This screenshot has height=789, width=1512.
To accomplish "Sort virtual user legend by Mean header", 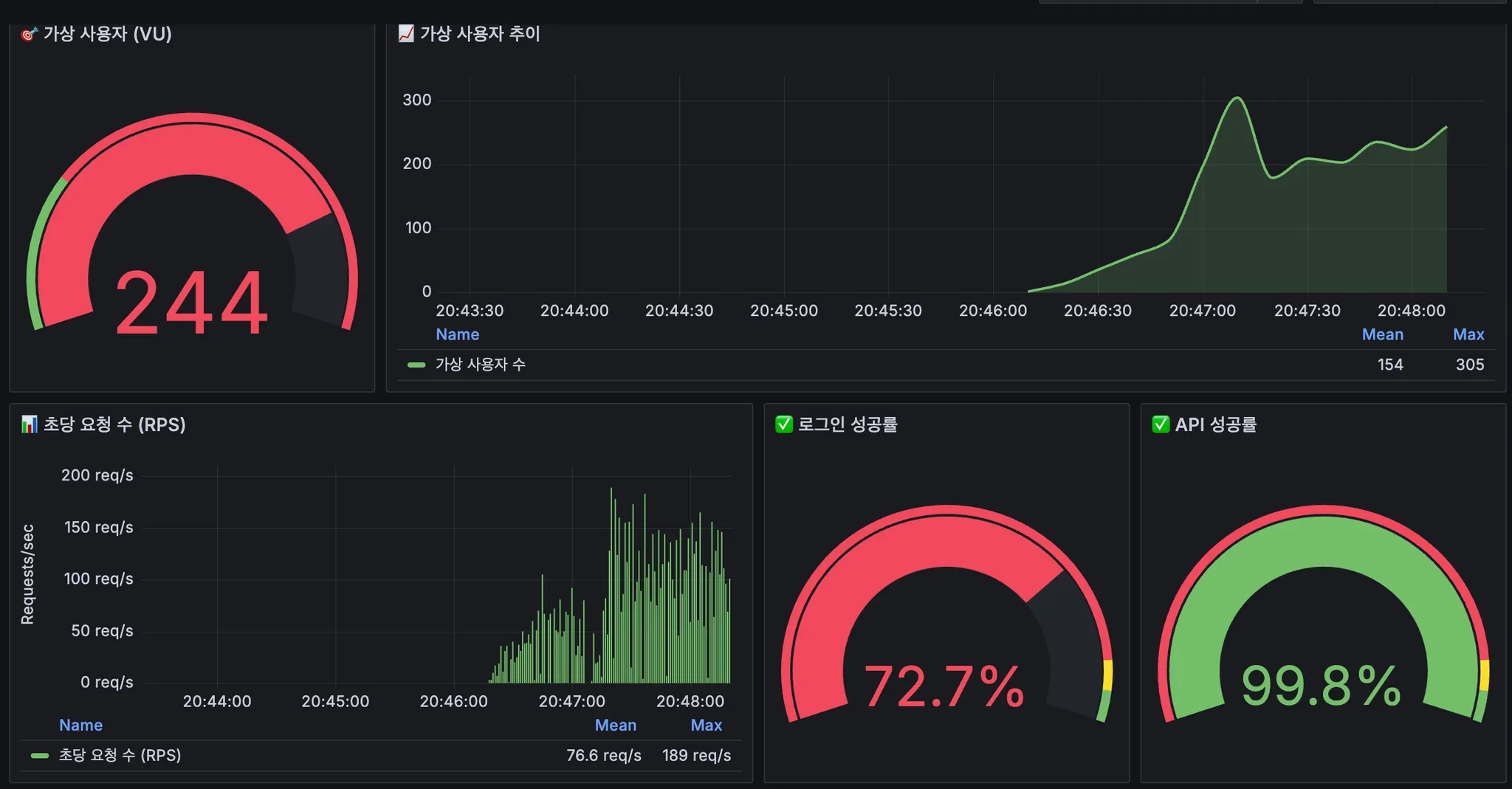I will [x=1383, y=334].
